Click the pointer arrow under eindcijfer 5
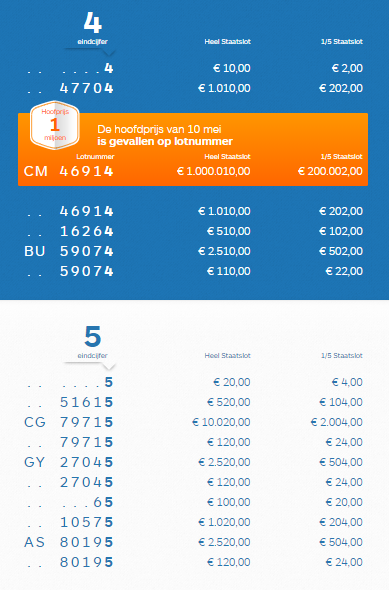389x590 pixels. point(109,366)
